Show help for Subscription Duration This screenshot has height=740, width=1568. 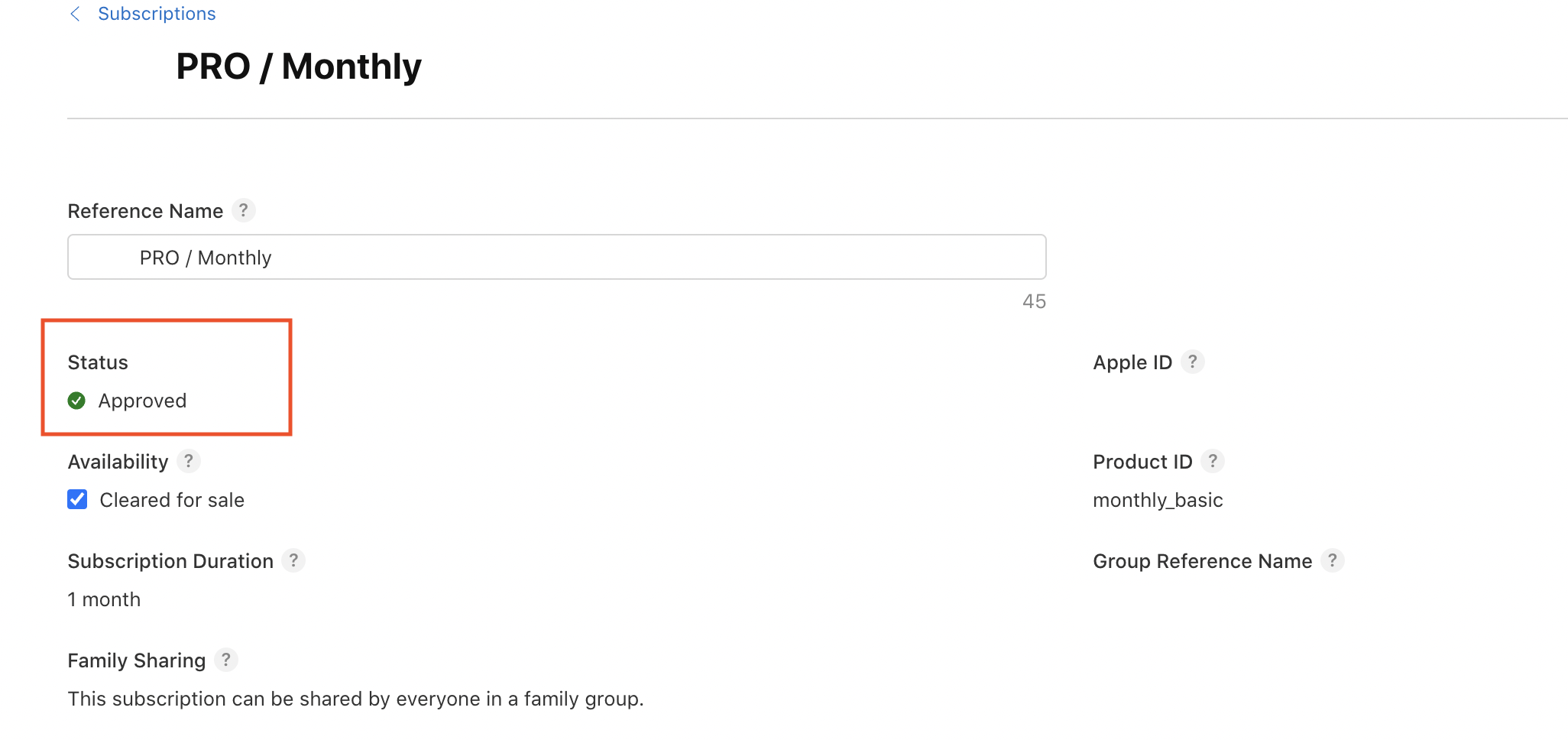tap(293, 560)
